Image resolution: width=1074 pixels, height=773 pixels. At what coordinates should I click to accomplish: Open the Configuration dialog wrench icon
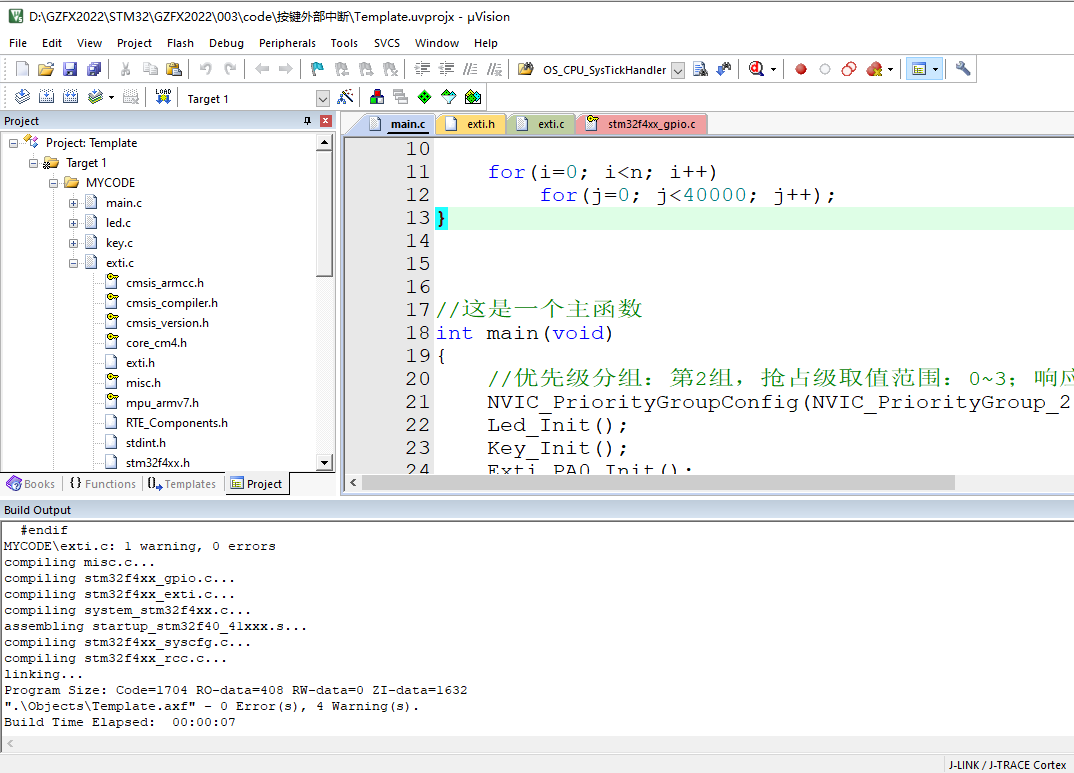962,68
